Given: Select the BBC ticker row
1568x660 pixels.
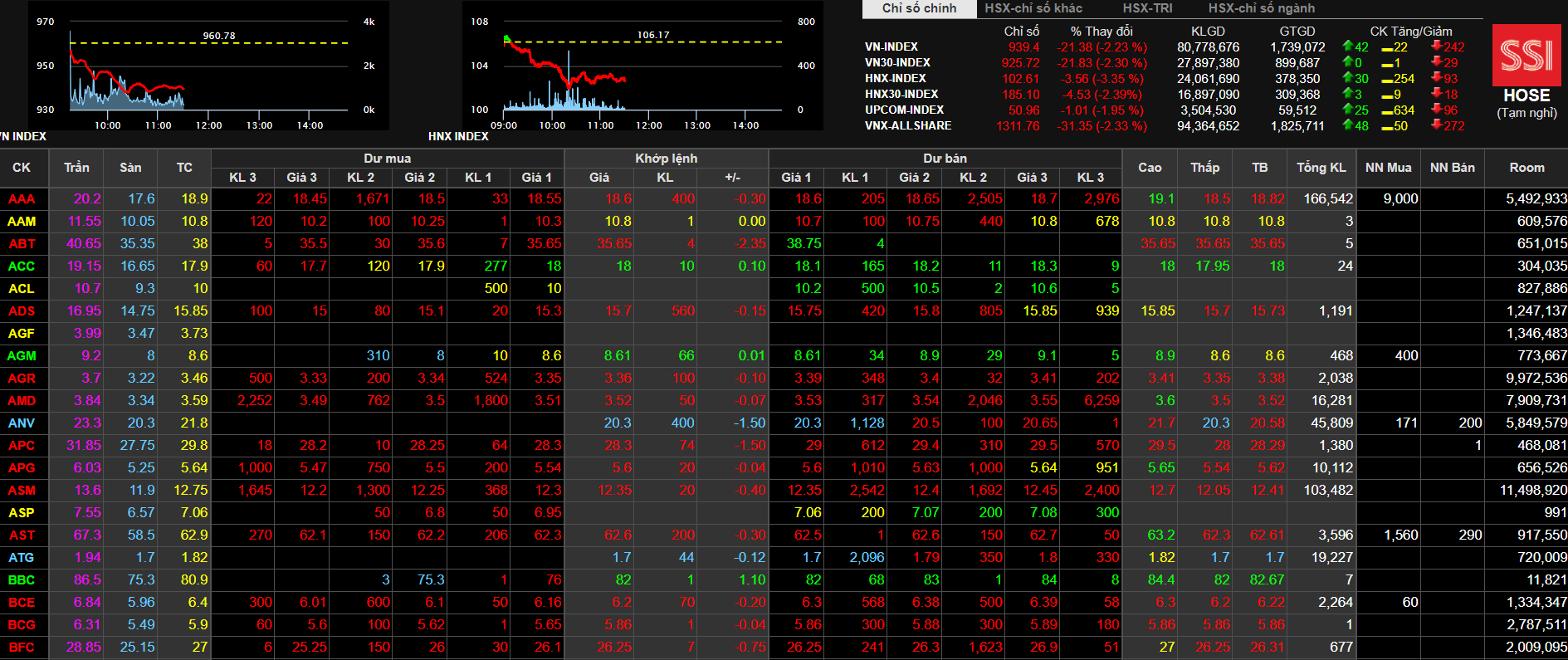Looking at the screenshot, I should [22, 580].
